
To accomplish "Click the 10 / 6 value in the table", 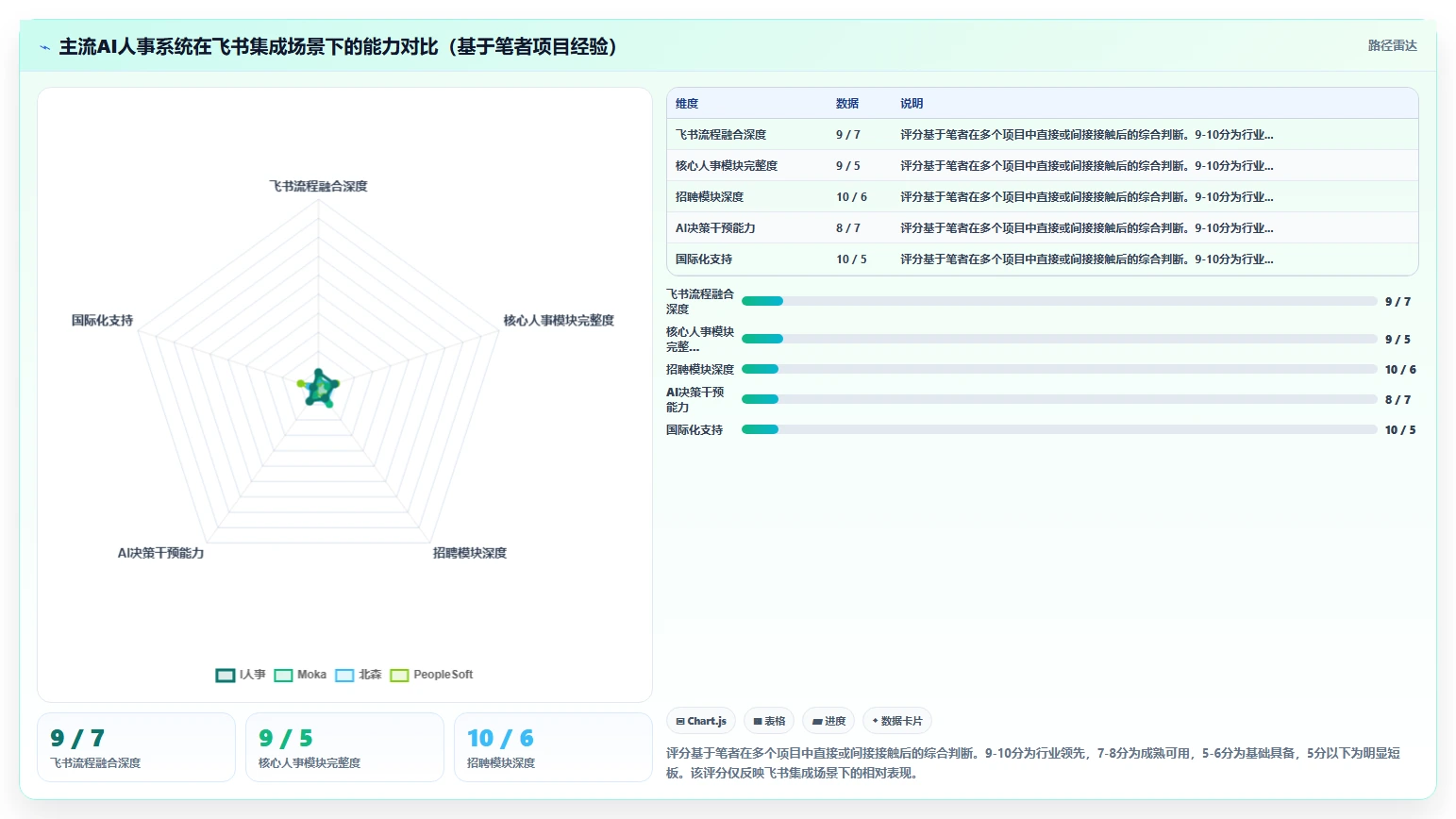I will click(x=851, y=197).
